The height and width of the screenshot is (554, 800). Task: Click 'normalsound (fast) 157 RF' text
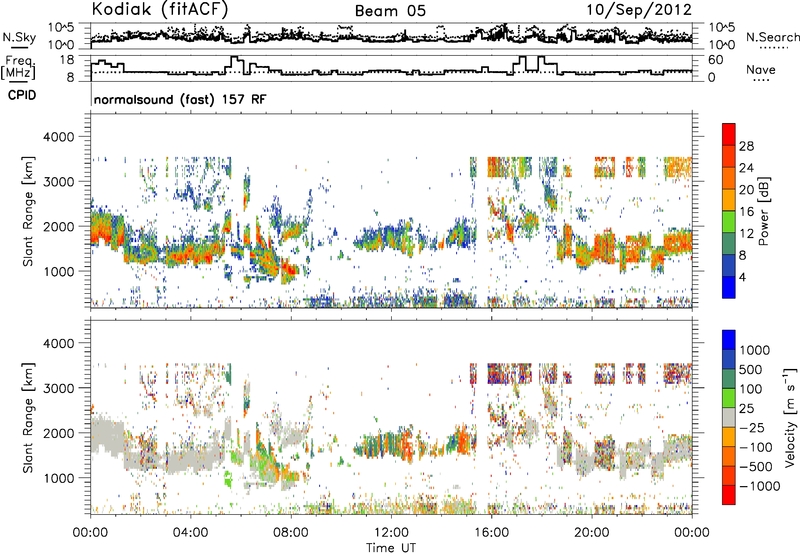180,99
